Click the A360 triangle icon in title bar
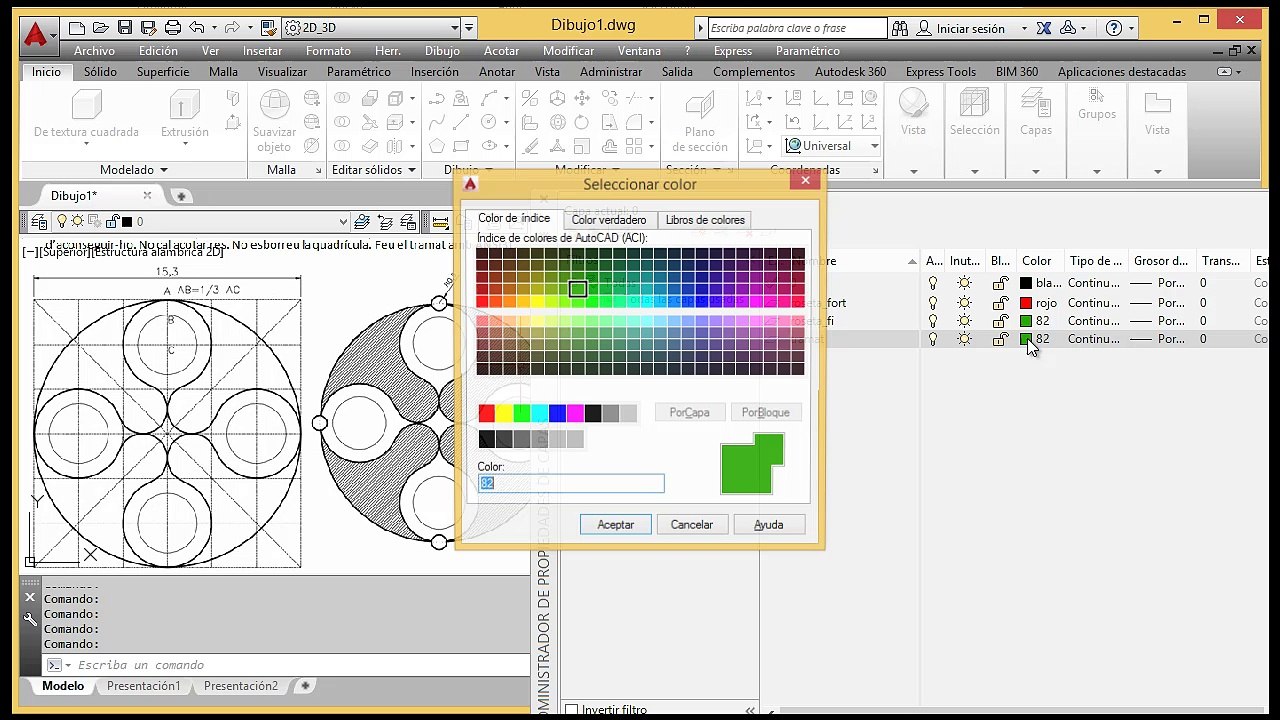Screen dimensions: 1280x720 point(1067,28)
